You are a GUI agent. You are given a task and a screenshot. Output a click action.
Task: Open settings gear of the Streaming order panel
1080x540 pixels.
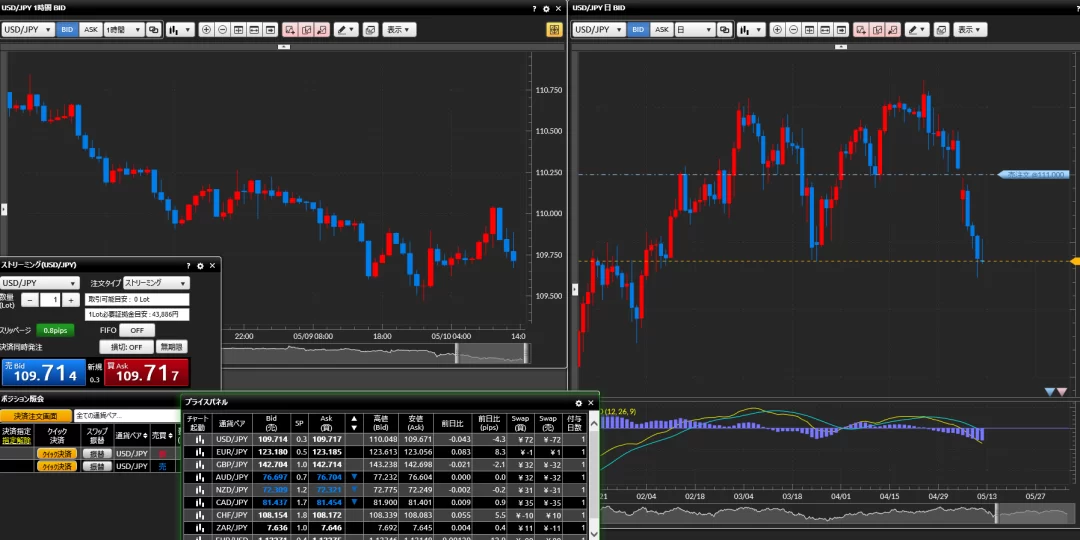200,265
